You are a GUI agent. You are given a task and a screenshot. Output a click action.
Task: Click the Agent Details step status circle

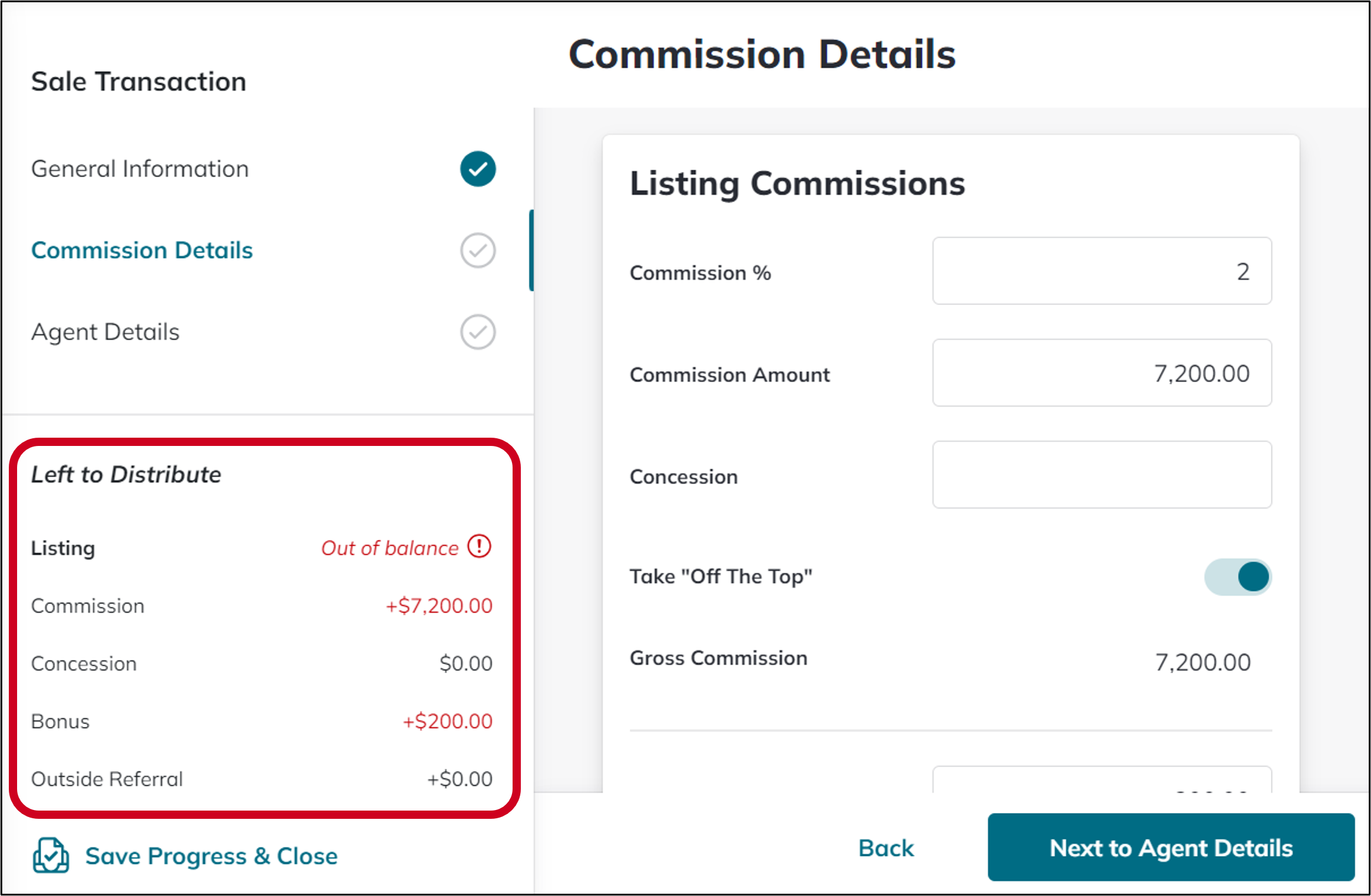click(478, 332)
